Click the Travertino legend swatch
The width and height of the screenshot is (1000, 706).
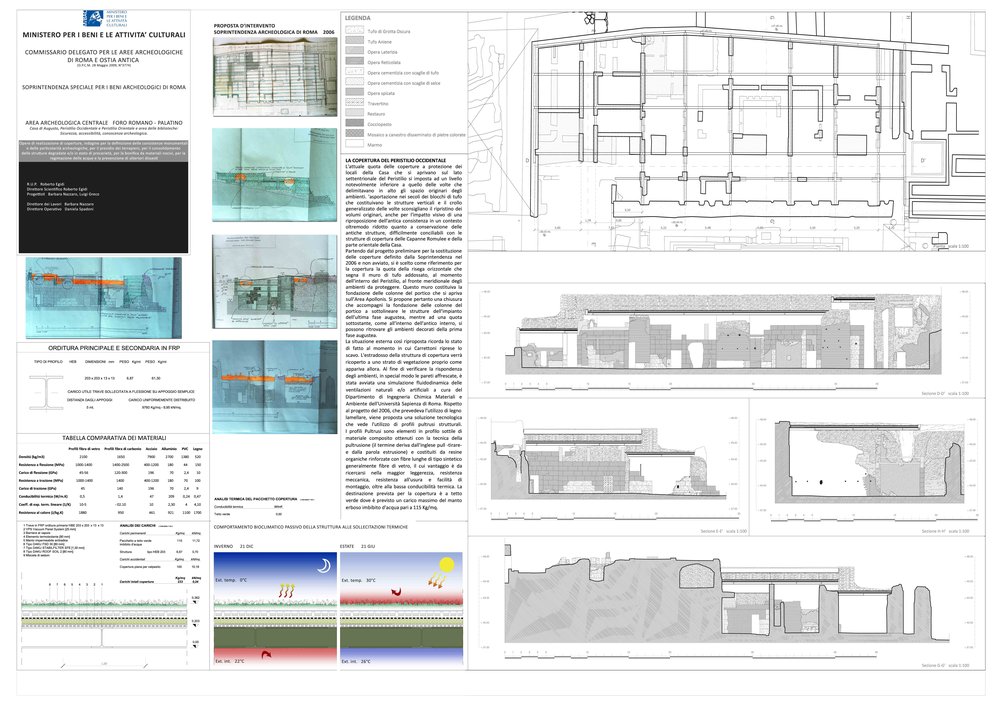(354, 103)
